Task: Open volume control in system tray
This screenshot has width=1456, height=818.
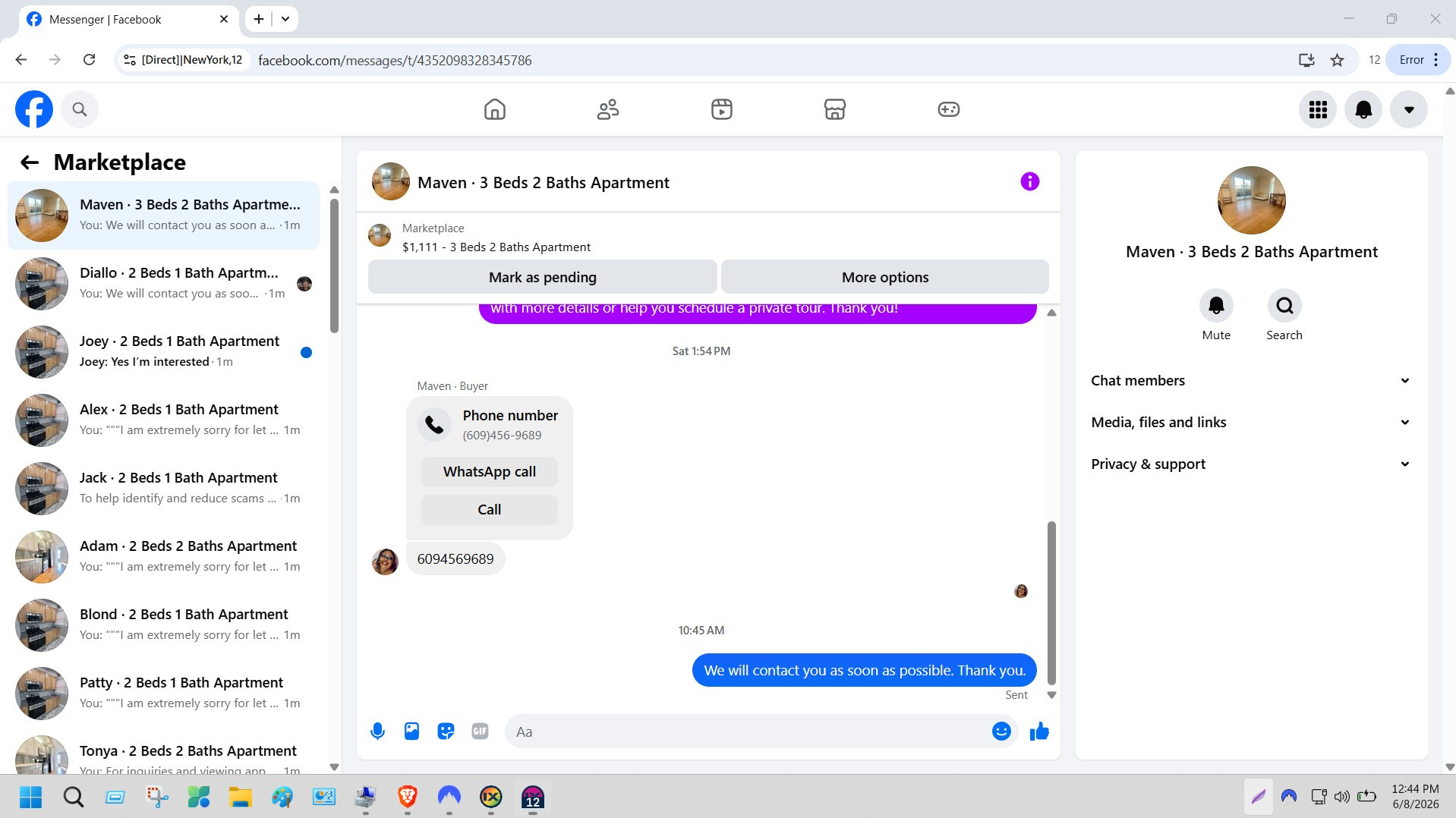Action: [1342, 797]
